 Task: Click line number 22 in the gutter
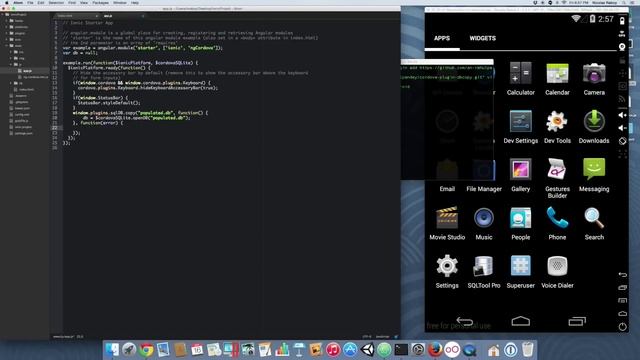coord(55,128)
